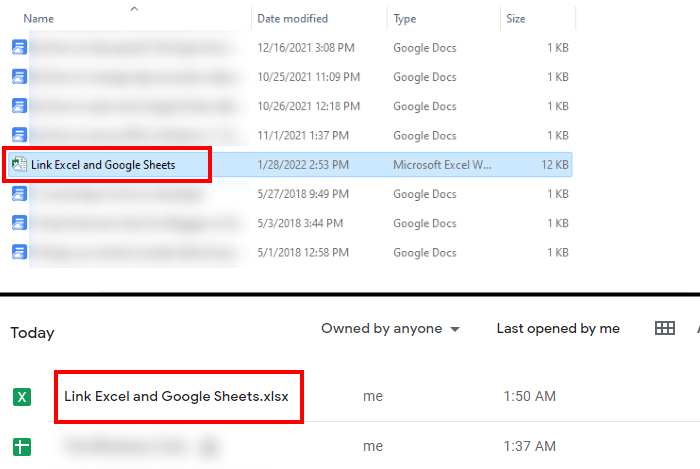Click Google Docs type in 5/1/2018 row
The width and height of the screenshot is (700, 469).
[x=425, y=253]
